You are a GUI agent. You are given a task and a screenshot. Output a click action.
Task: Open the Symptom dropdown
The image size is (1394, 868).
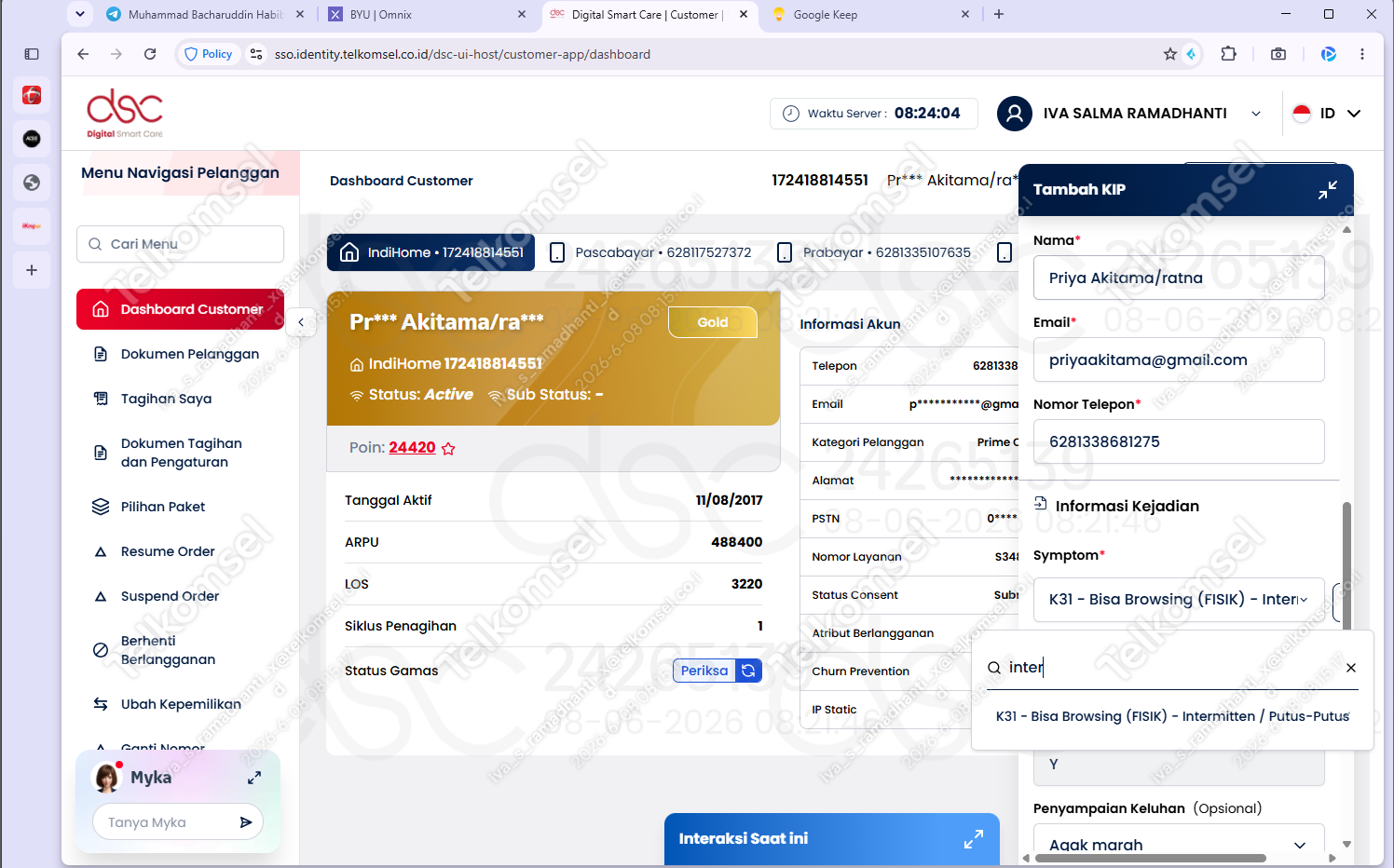click(1179, 600)
